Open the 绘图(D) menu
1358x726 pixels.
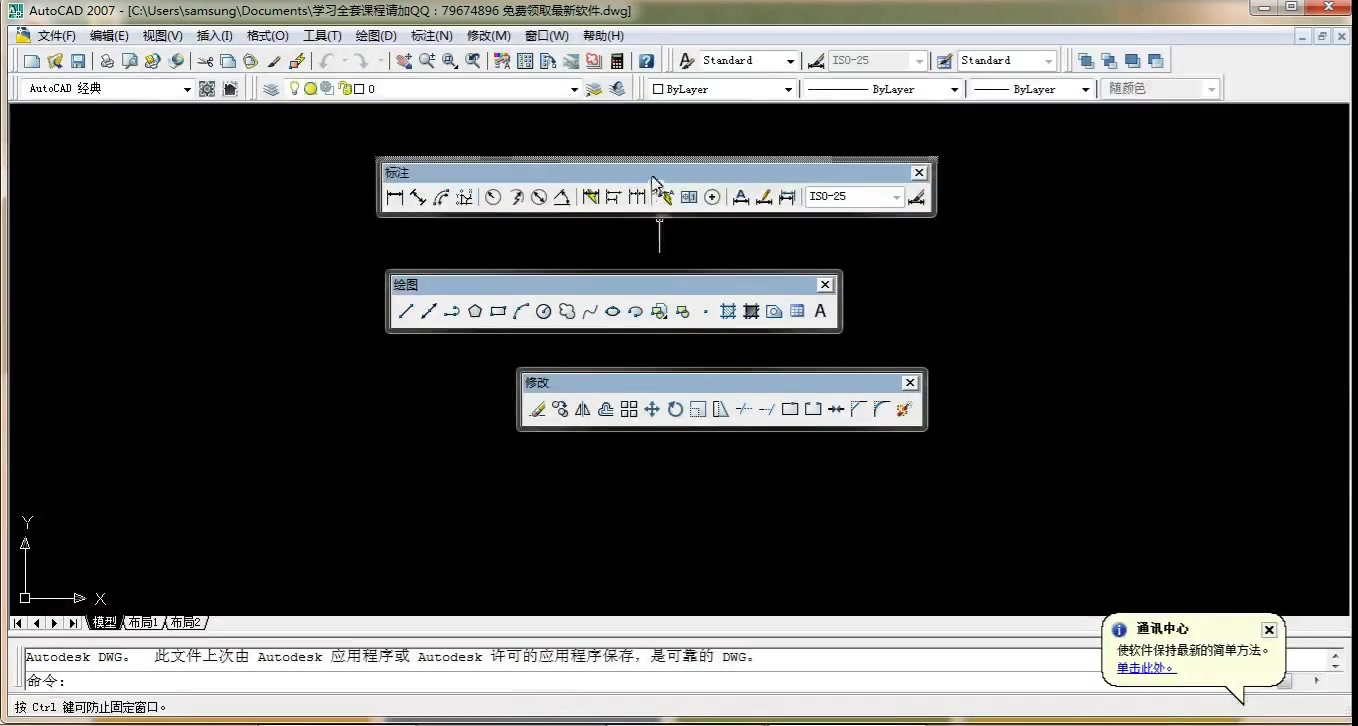click(x=375, y=35)
